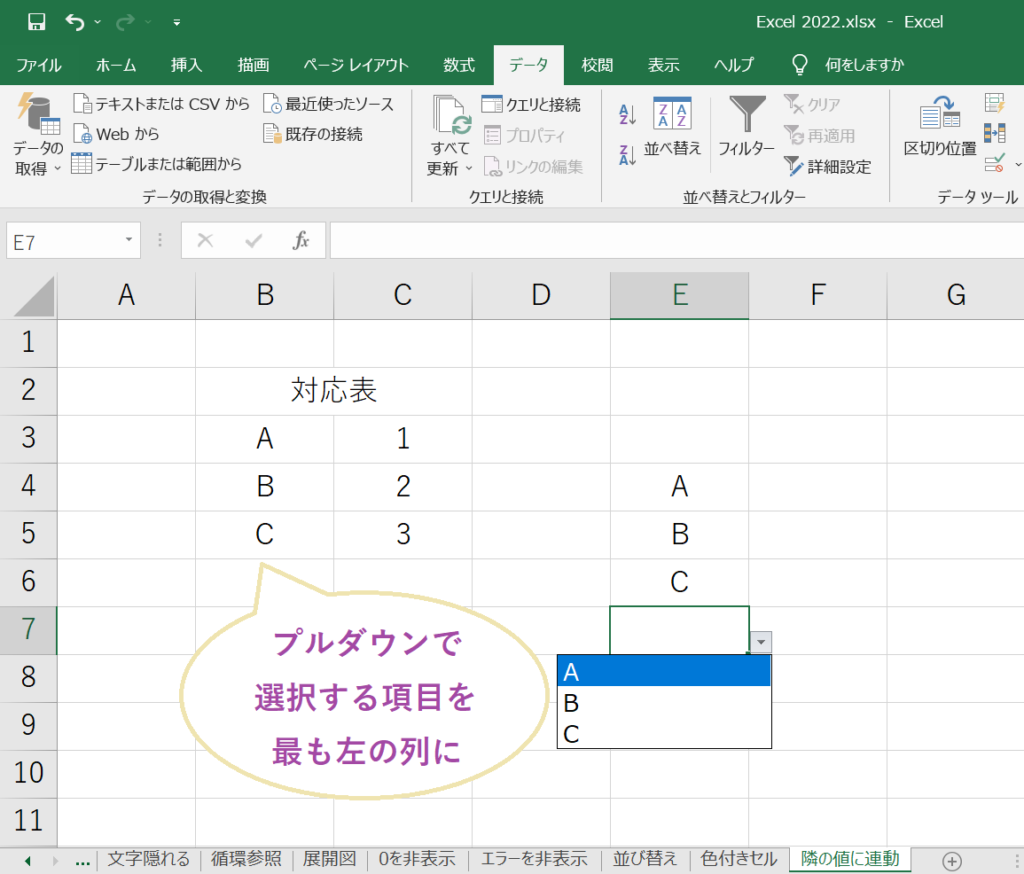Sort ascending with the A-Z icon
1024x874 pixels.
coord(627,114)
